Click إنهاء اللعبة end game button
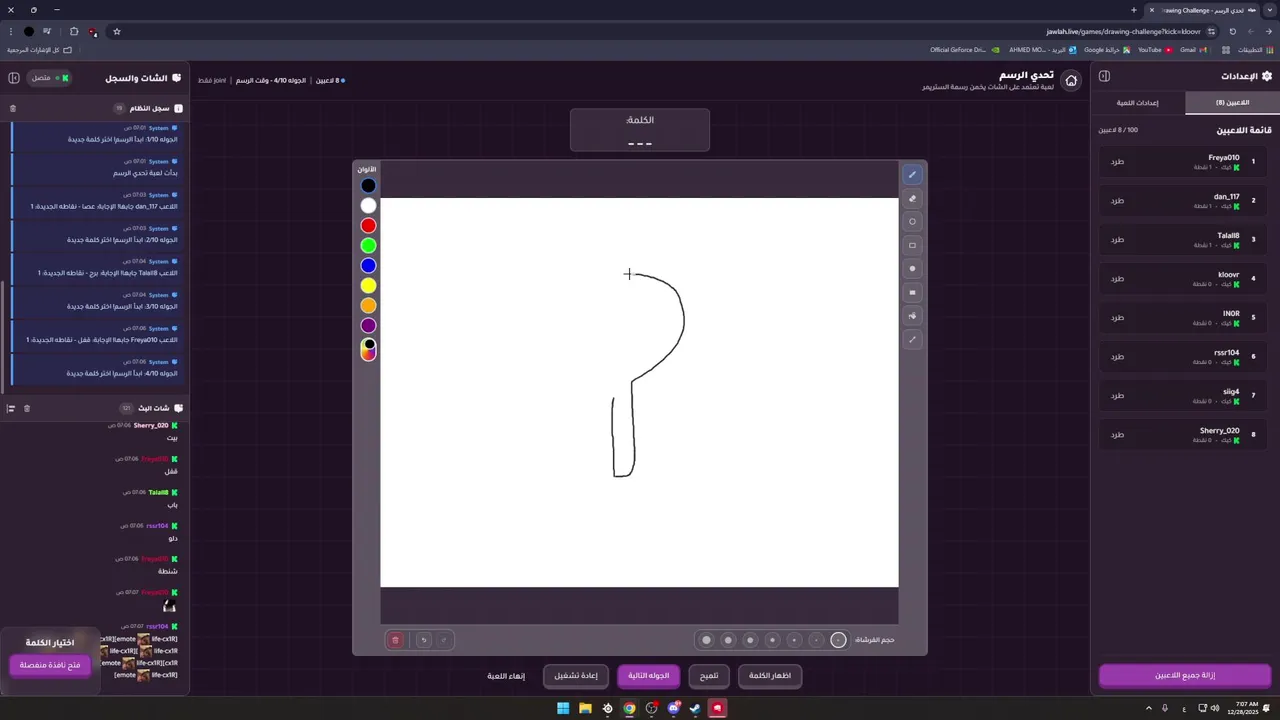Screen dimensions: 1280x720 [x=506, y=676]
